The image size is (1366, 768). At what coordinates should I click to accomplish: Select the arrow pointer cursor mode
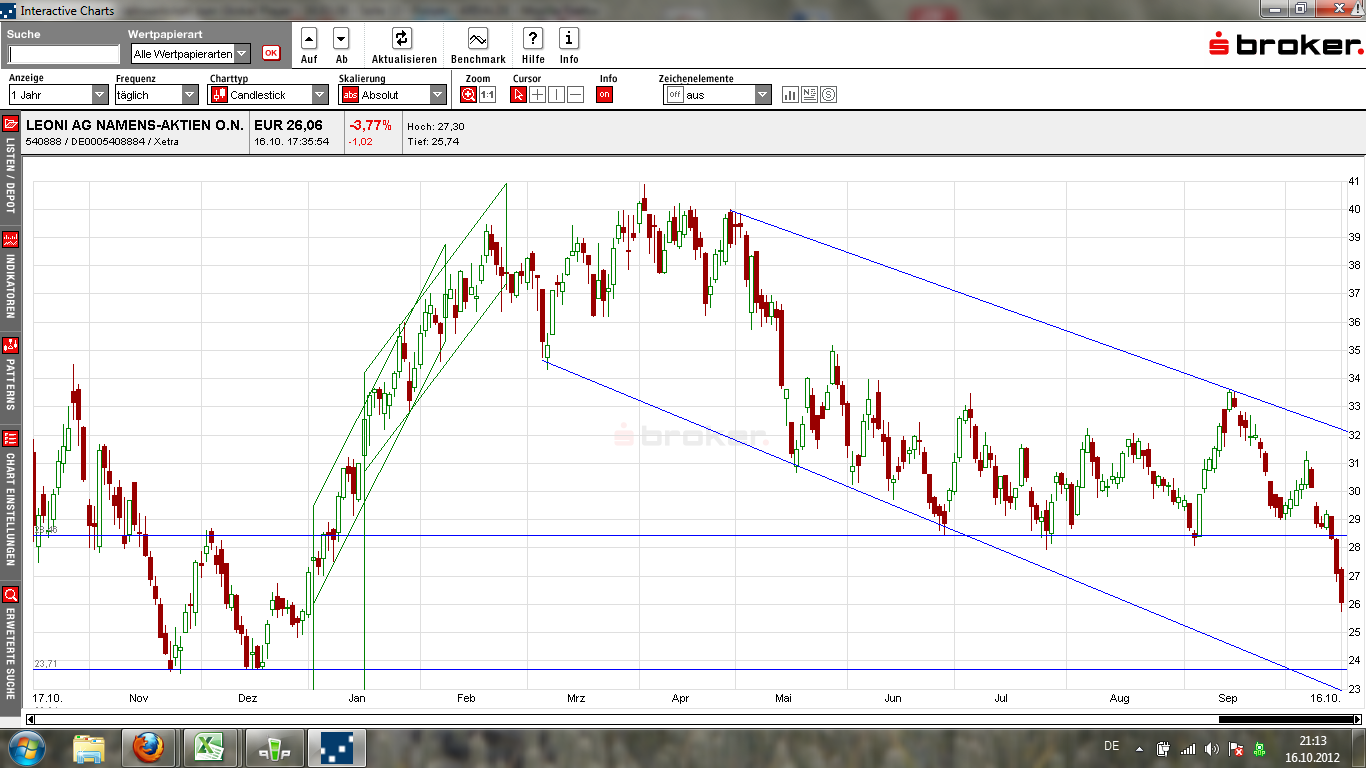(518, 95)
